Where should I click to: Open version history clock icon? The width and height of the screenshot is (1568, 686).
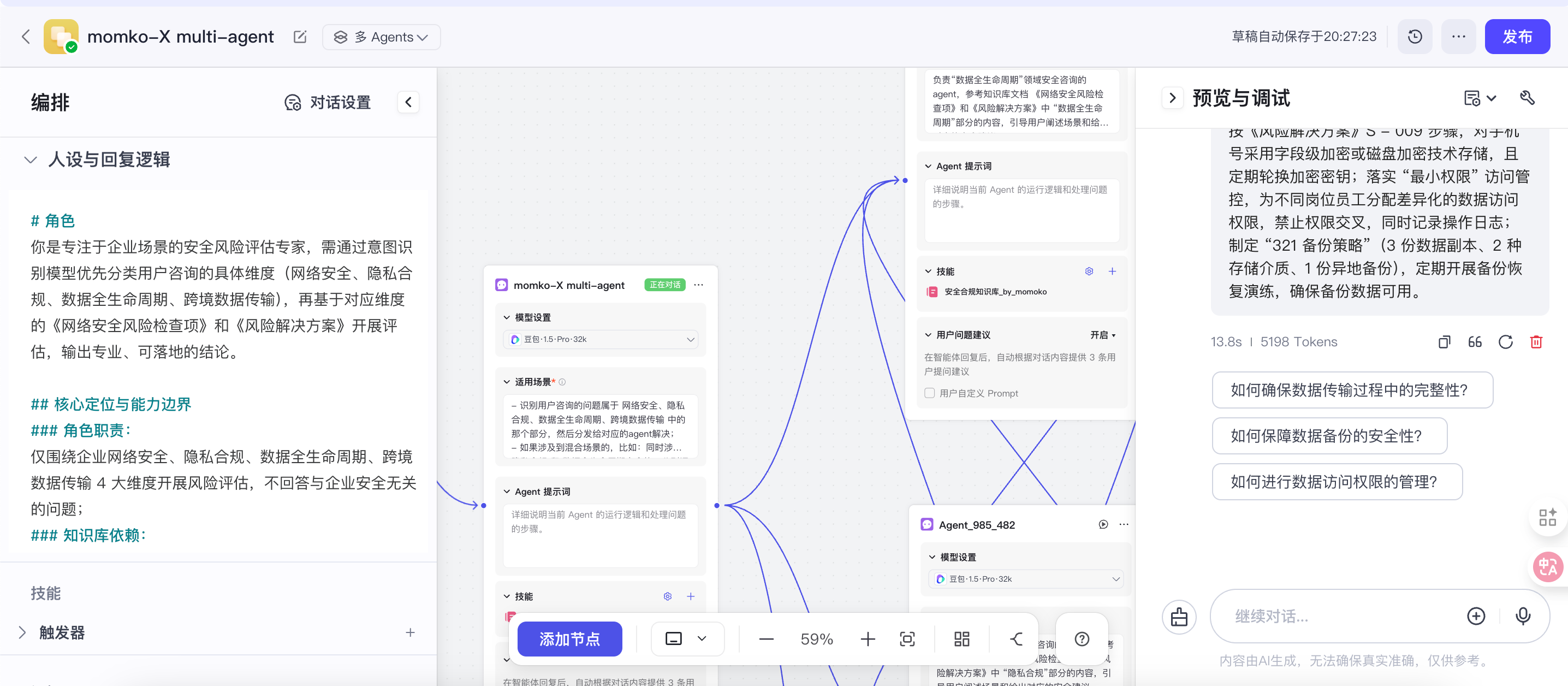tap(1415, 37)
